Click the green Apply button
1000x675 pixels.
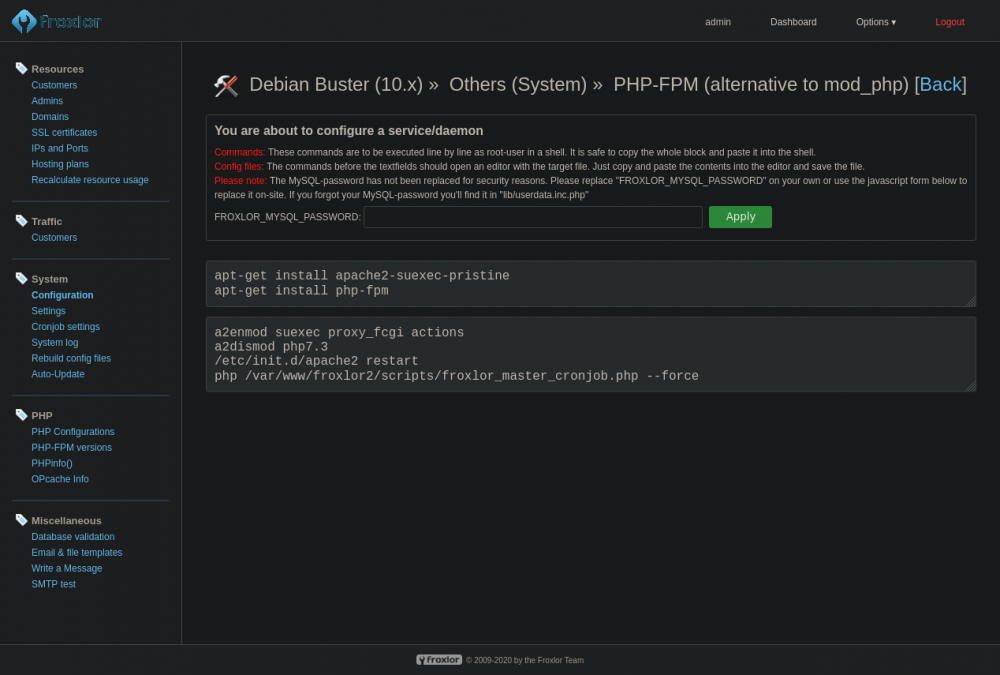740,217
